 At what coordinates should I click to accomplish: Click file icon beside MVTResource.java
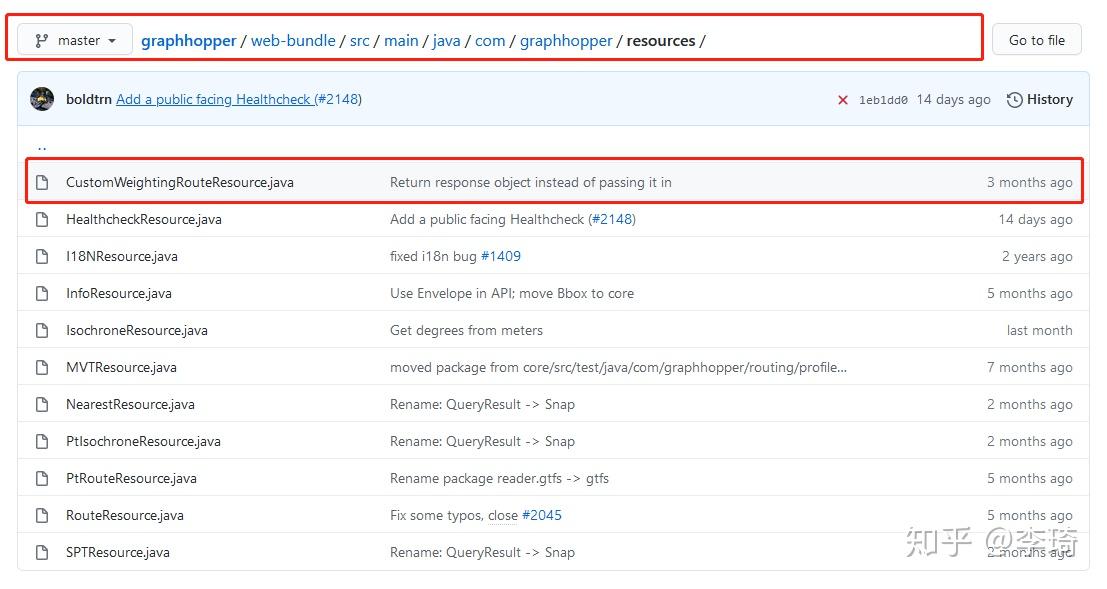[x=42, y=368]
